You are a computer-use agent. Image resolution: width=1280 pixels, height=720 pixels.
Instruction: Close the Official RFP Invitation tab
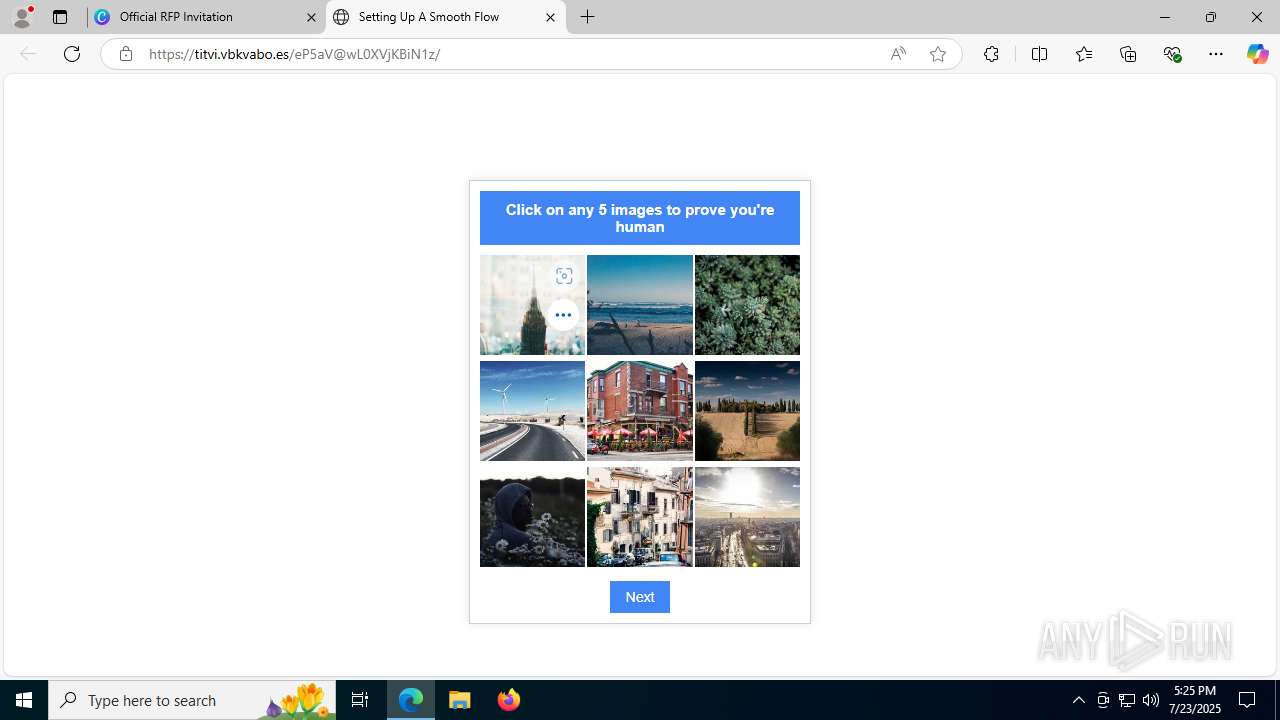[x=311, y=17]
